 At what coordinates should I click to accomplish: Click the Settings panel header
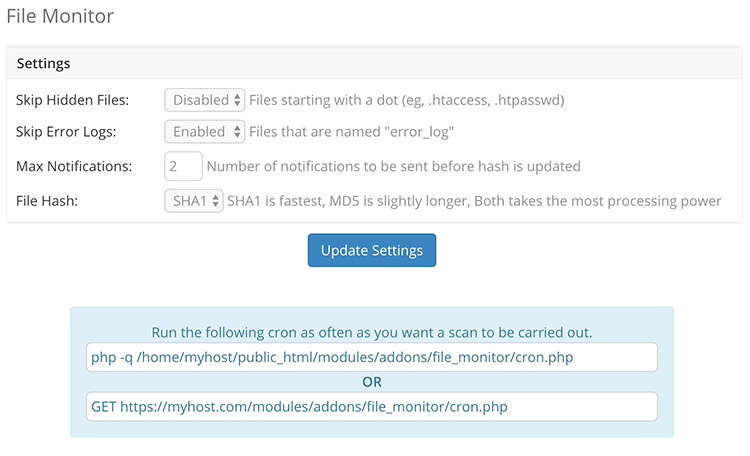coord(44,63)
